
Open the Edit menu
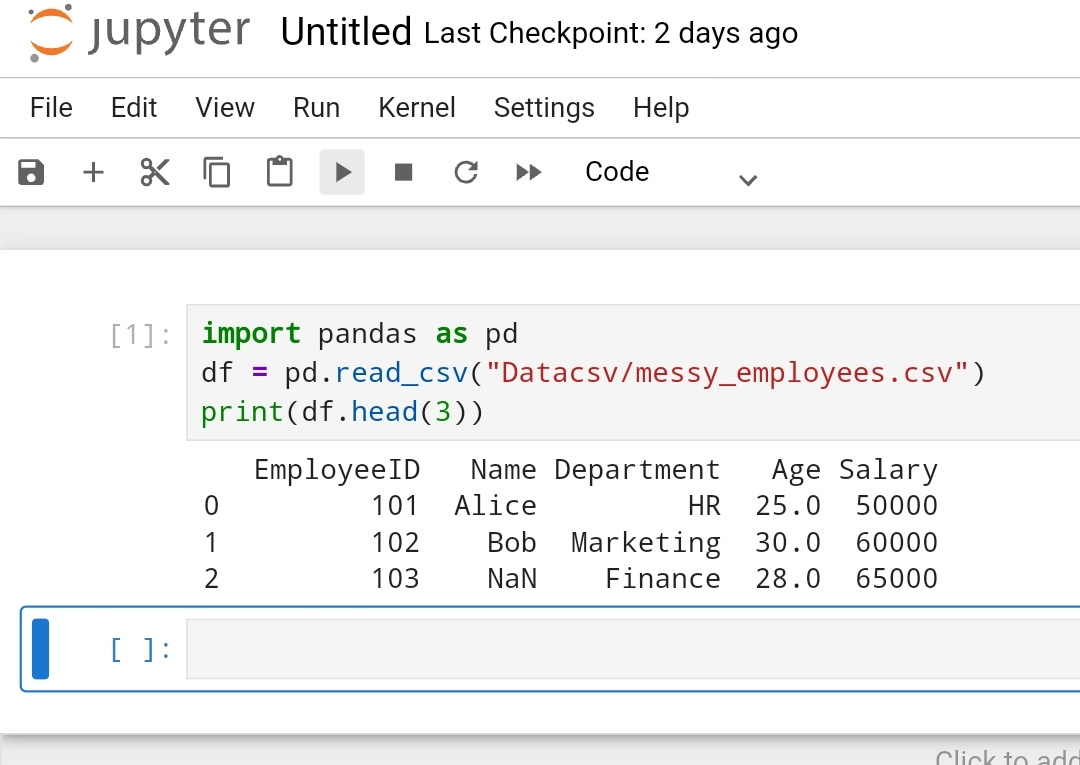[134, 108]
